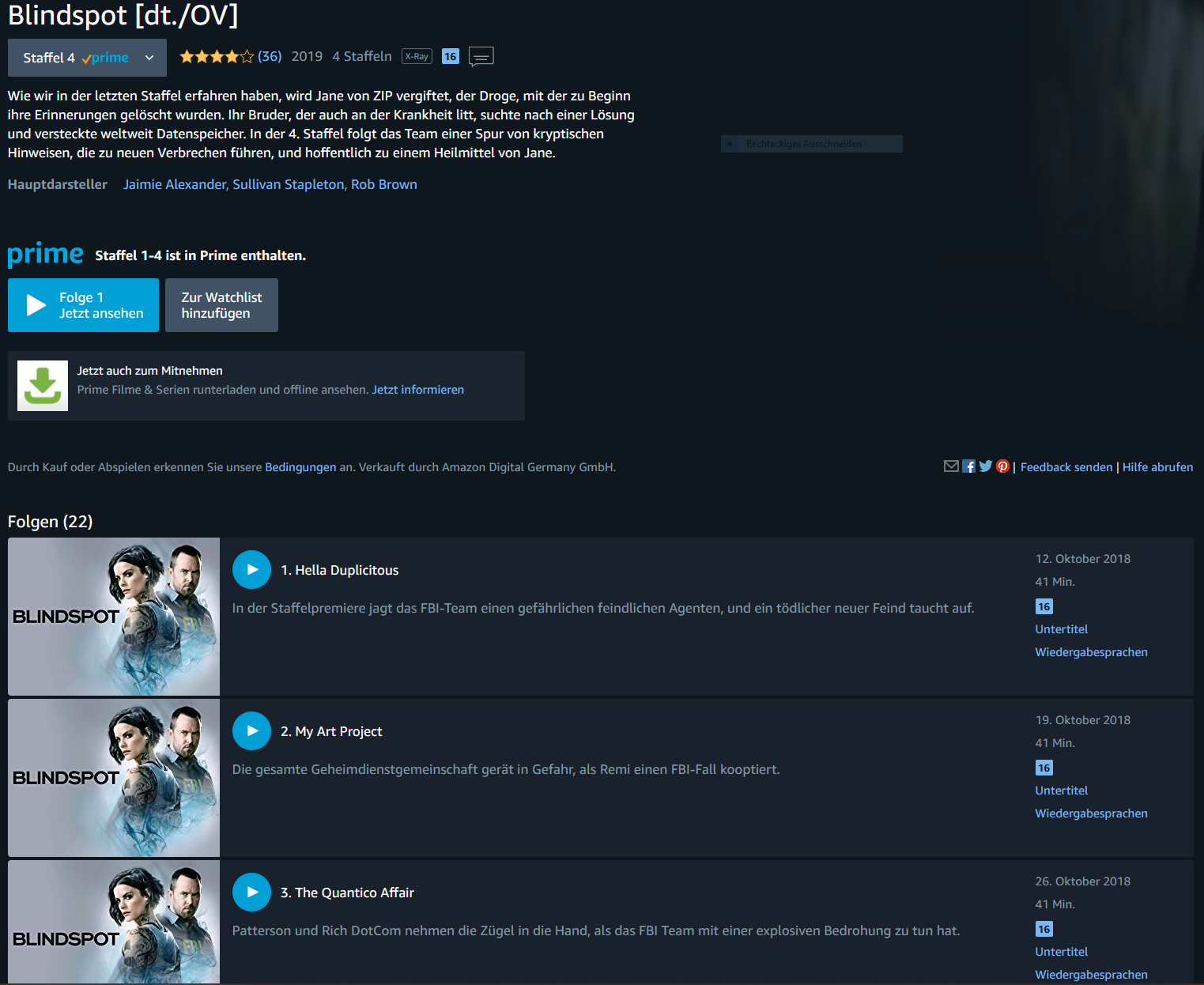Image resolution: width=1204 pixels, height=985 pixels.
Task: Click the green download icon
Action: pyautogui.click(x=43, y=386)
